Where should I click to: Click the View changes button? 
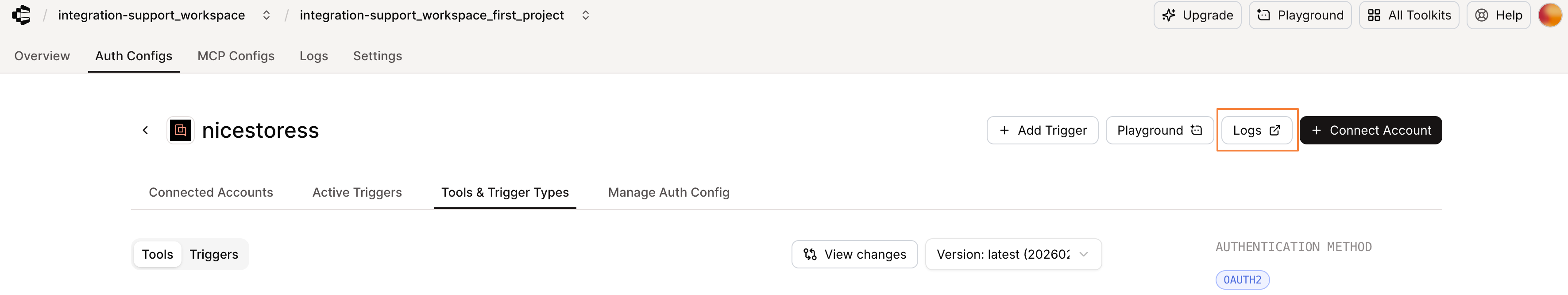point(854,254)
